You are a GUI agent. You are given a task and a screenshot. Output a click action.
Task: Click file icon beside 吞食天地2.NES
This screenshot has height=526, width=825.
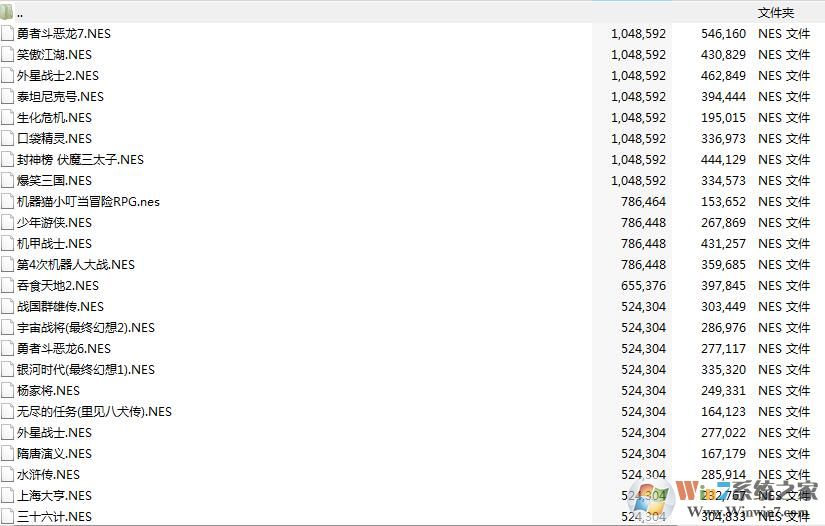pyautogui.click(x=7, y=286)
